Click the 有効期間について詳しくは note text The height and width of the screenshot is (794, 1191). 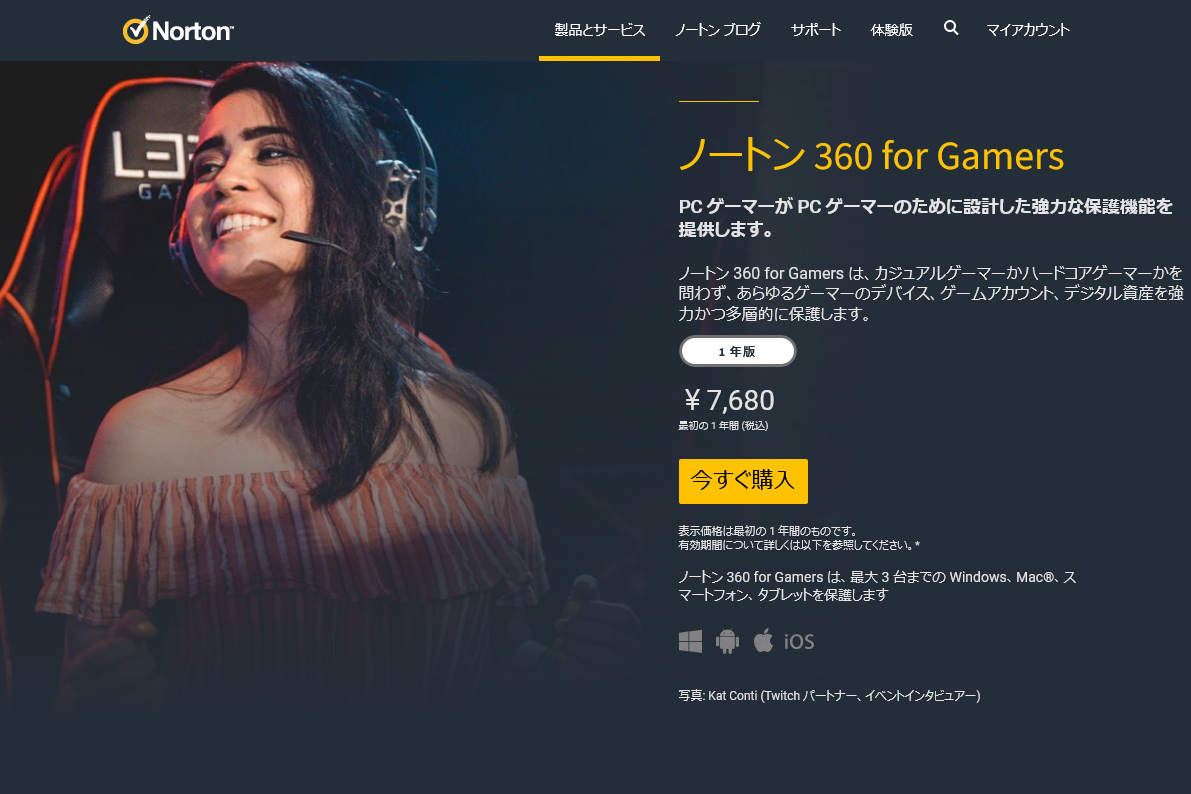tap(799, 545)
